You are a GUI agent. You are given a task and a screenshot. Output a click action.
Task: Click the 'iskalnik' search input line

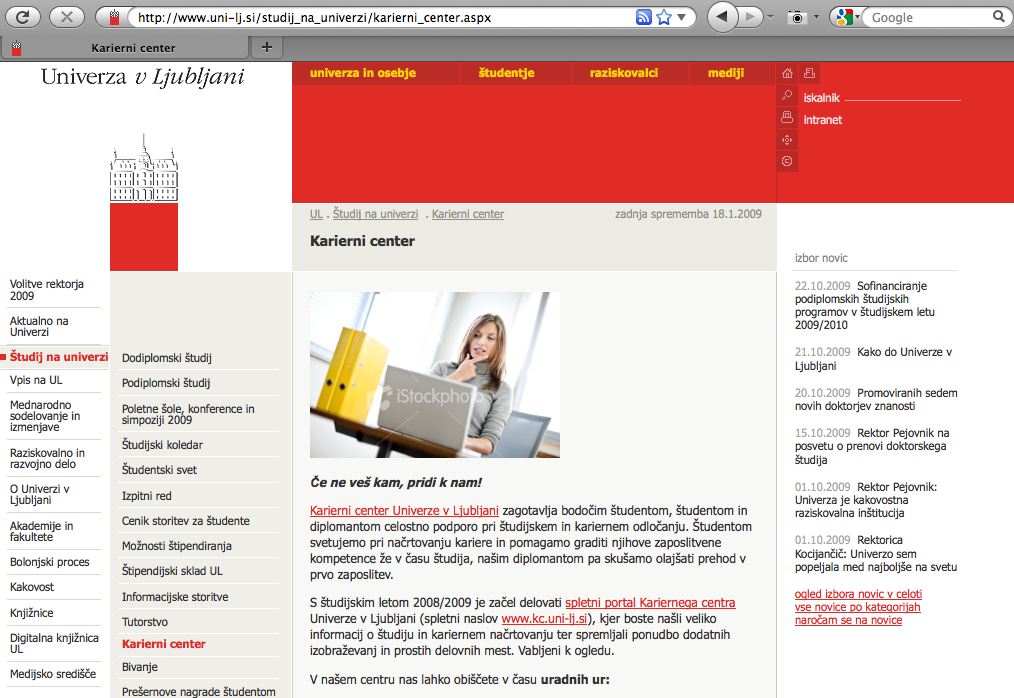903,98
